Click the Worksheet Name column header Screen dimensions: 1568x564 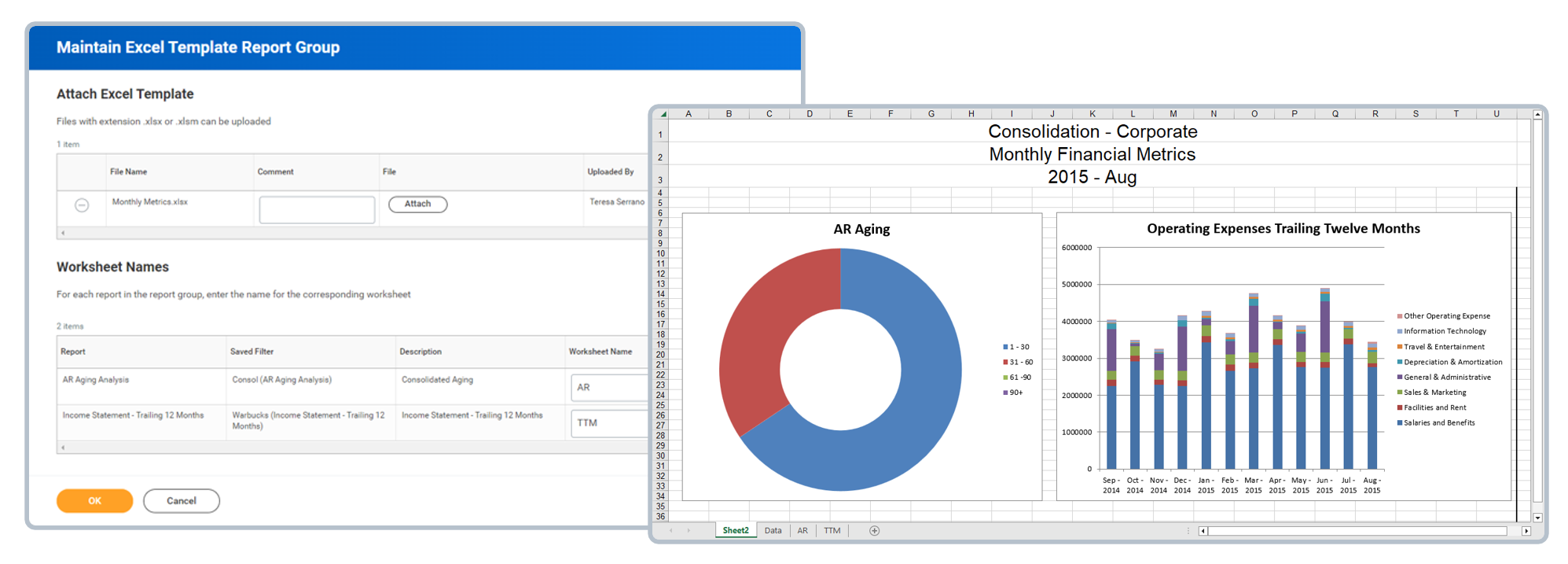click(600, 352)
